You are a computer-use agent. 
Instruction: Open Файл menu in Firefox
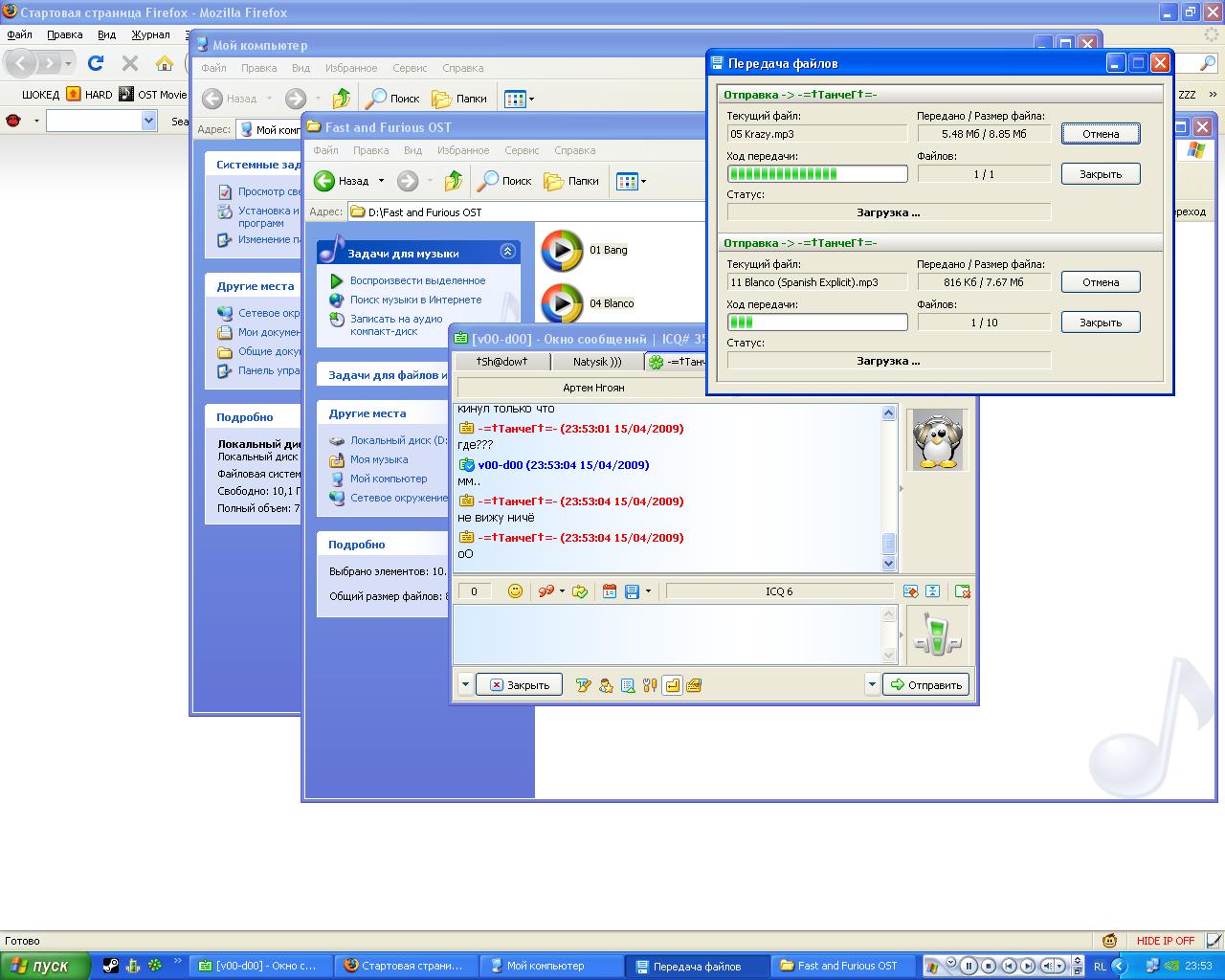point(20,34)
